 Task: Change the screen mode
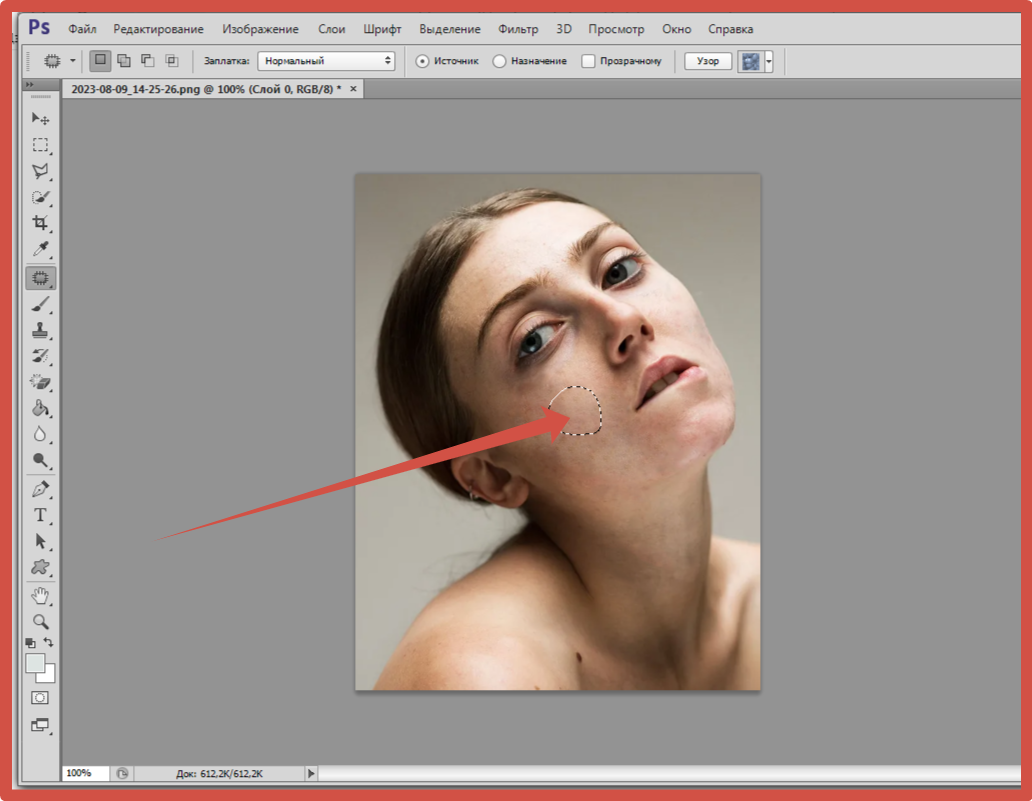click(40, 725)
